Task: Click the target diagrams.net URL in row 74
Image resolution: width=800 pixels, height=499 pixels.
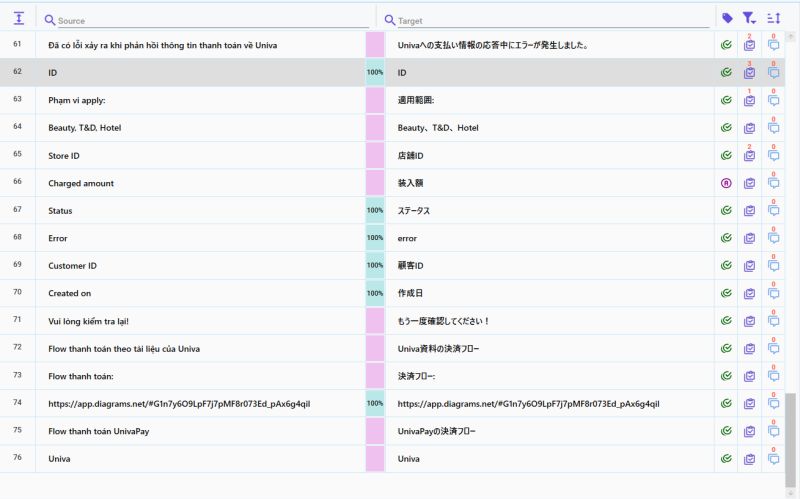Action: click(x=529, y=404)
